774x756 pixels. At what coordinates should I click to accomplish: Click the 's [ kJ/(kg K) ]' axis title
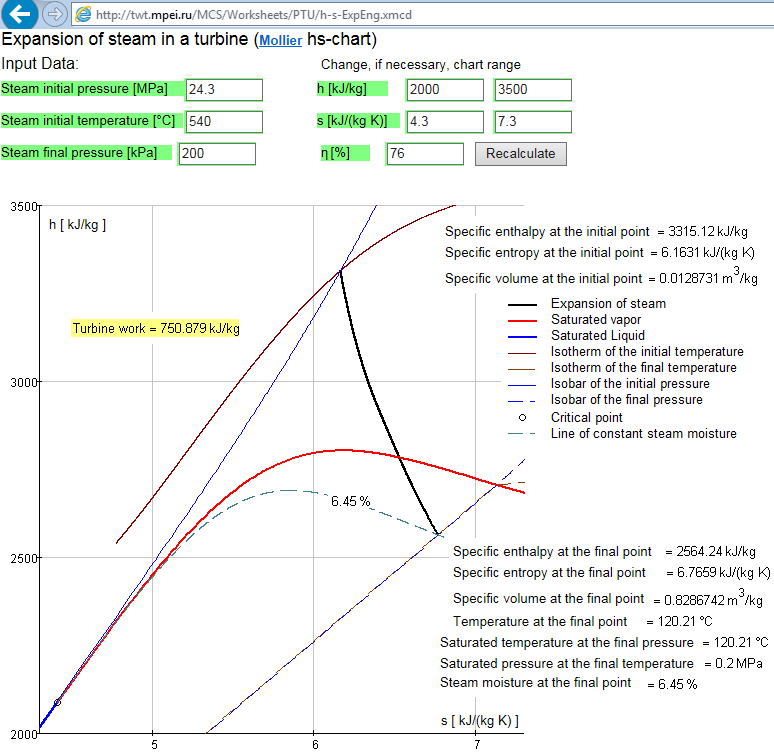click(x=480, y=721)
